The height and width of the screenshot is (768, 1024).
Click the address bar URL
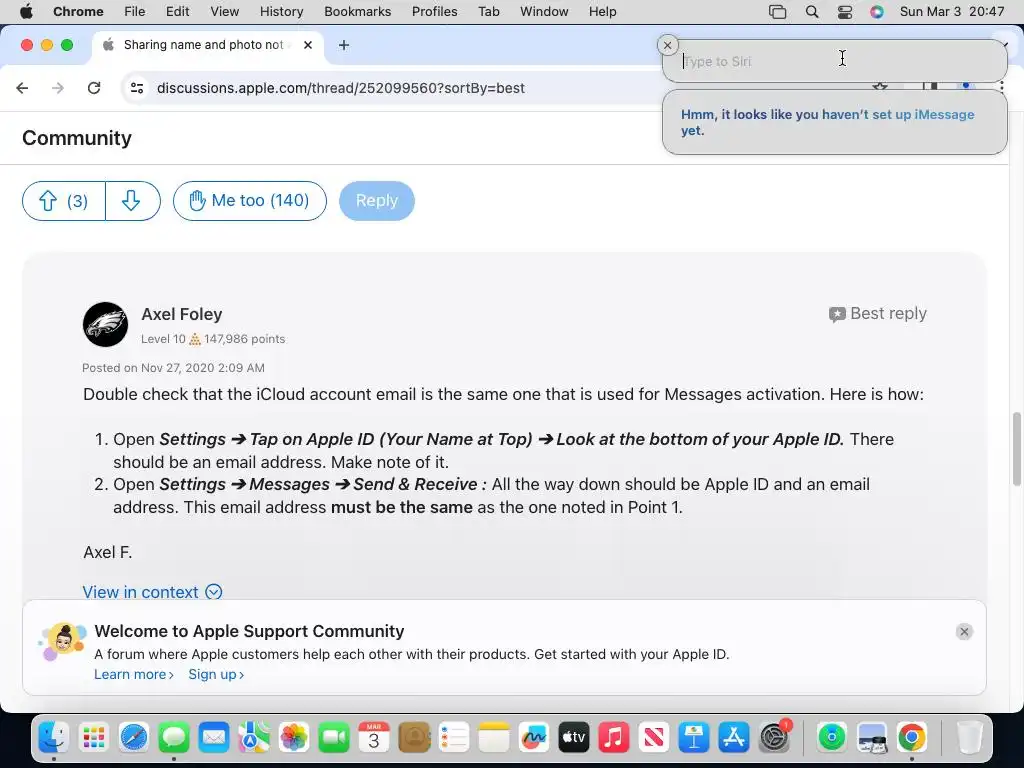click(341, 88)
